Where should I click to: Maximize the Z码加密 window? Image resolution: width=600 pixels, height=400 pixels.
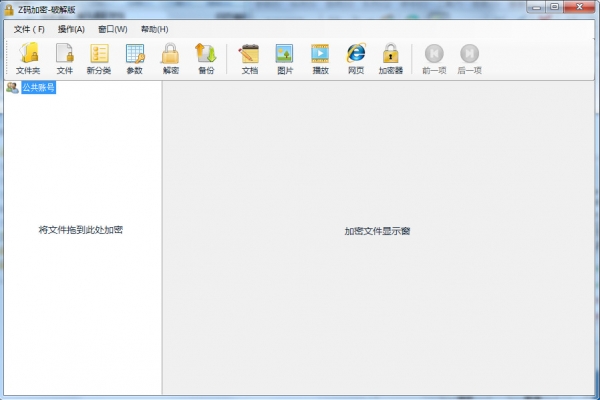[x=554, y=7]
